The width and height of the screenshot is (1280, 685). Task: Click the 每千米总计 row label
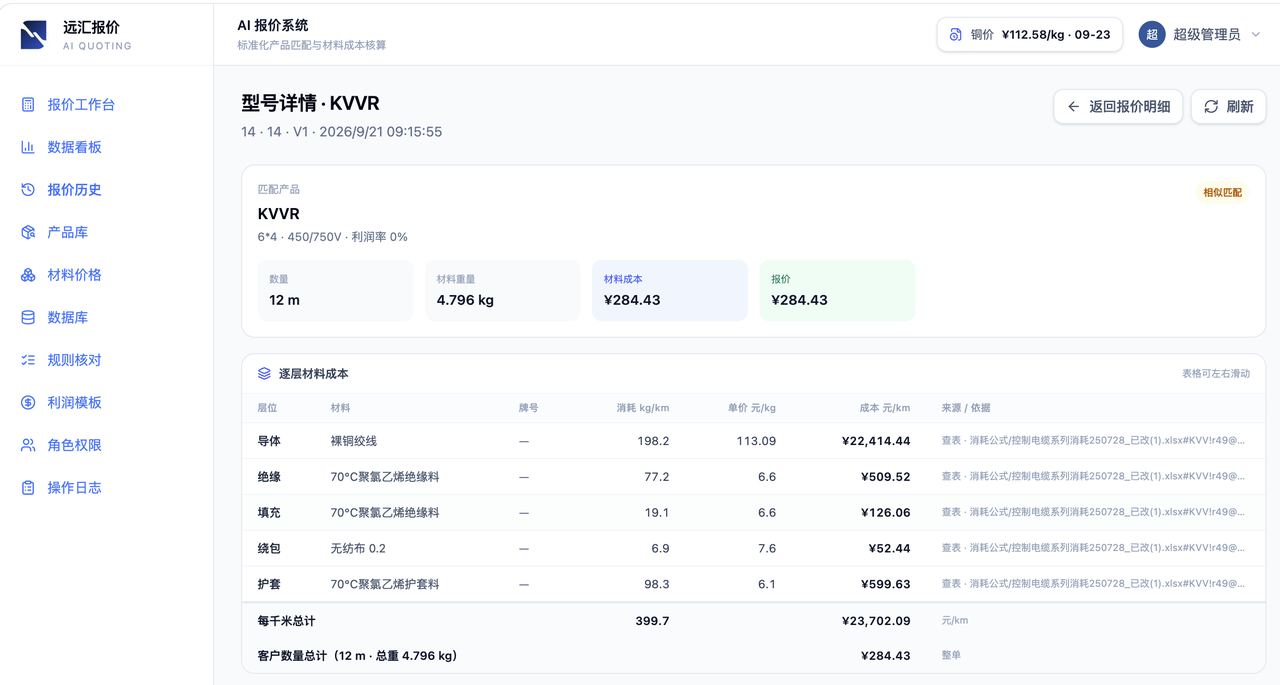tap(286, 621)
